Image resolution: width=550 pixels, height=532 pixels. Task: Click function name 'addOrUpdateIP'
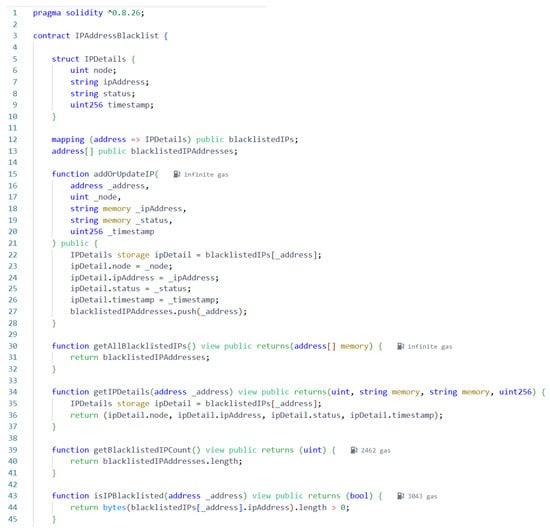124,174
